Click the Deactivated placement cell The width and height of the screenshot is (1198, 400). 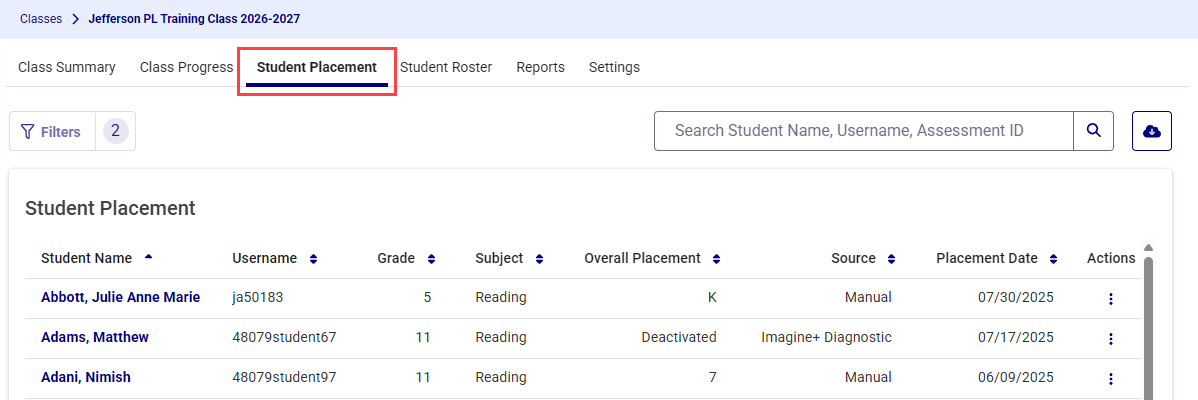[x=678, y=337]
